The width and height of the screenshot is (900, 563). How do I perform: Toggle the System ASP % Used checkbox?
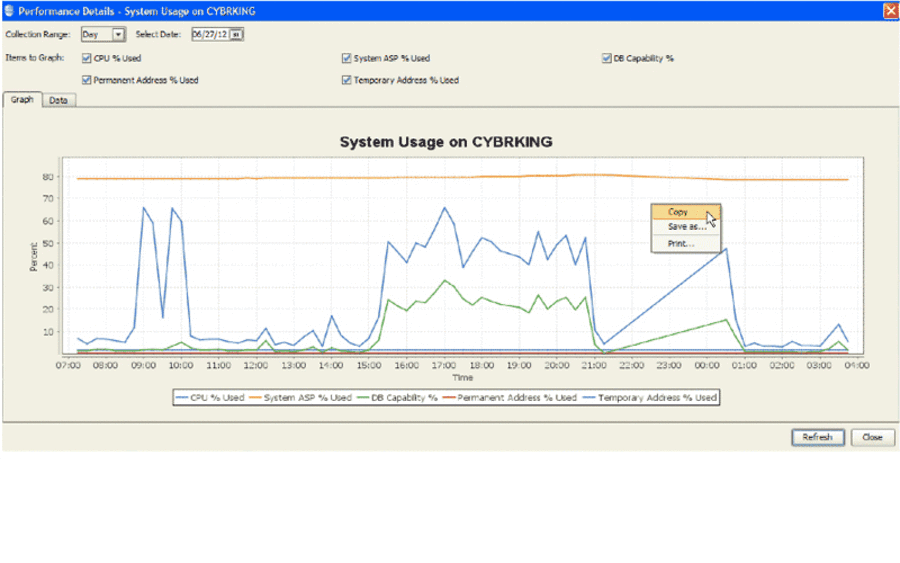click(346, 58)
